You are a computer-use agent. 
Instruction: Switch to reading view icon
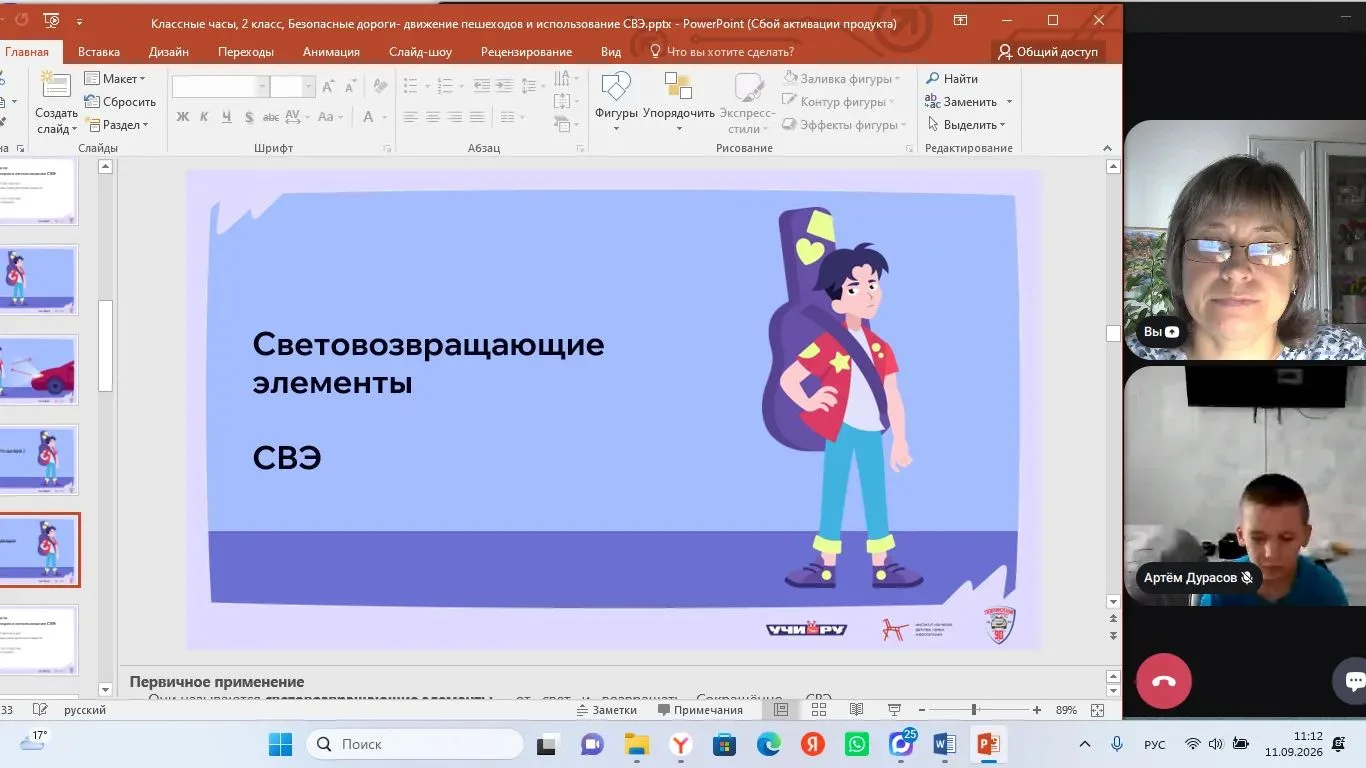[x=856, y=710]
